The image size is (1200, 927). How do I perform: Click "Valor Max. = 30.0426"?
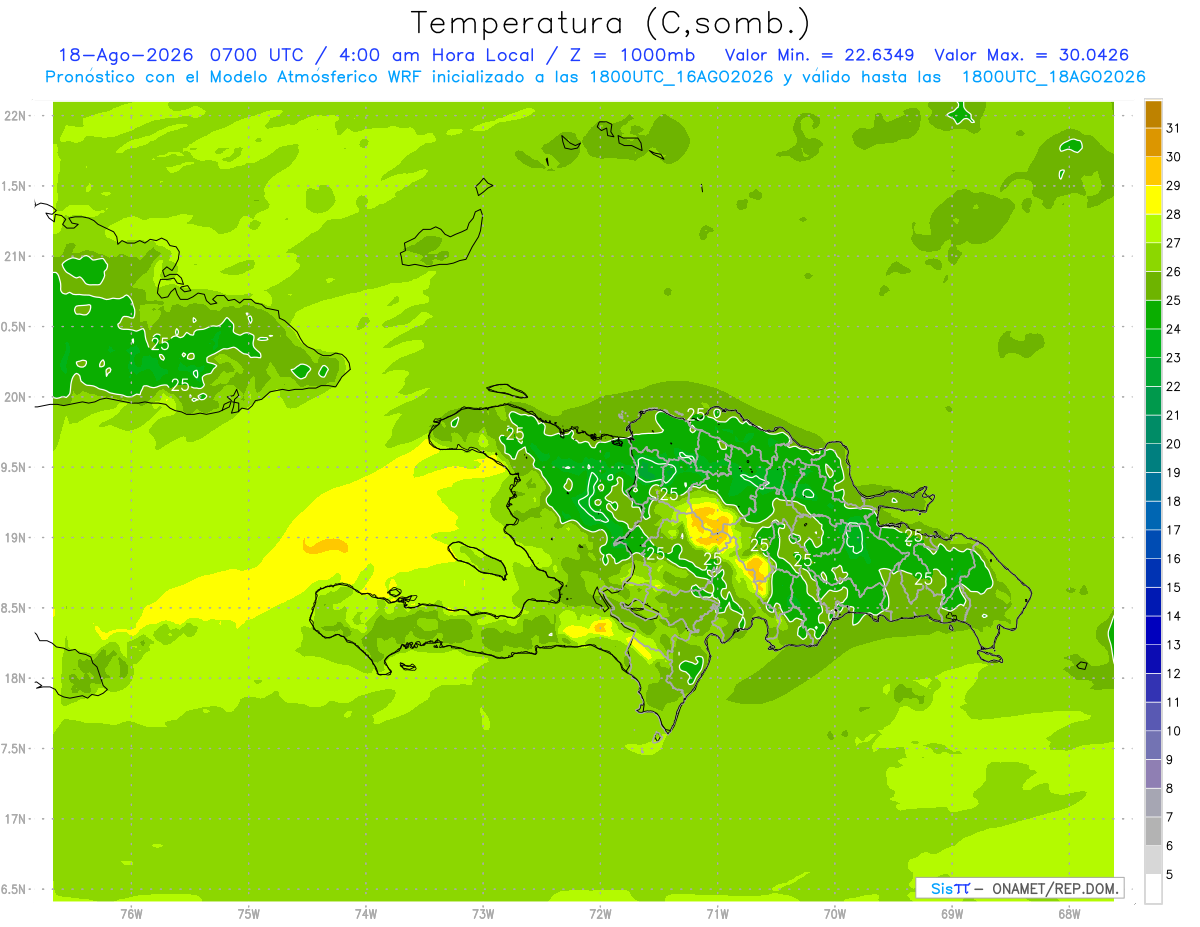point(1032,55)
